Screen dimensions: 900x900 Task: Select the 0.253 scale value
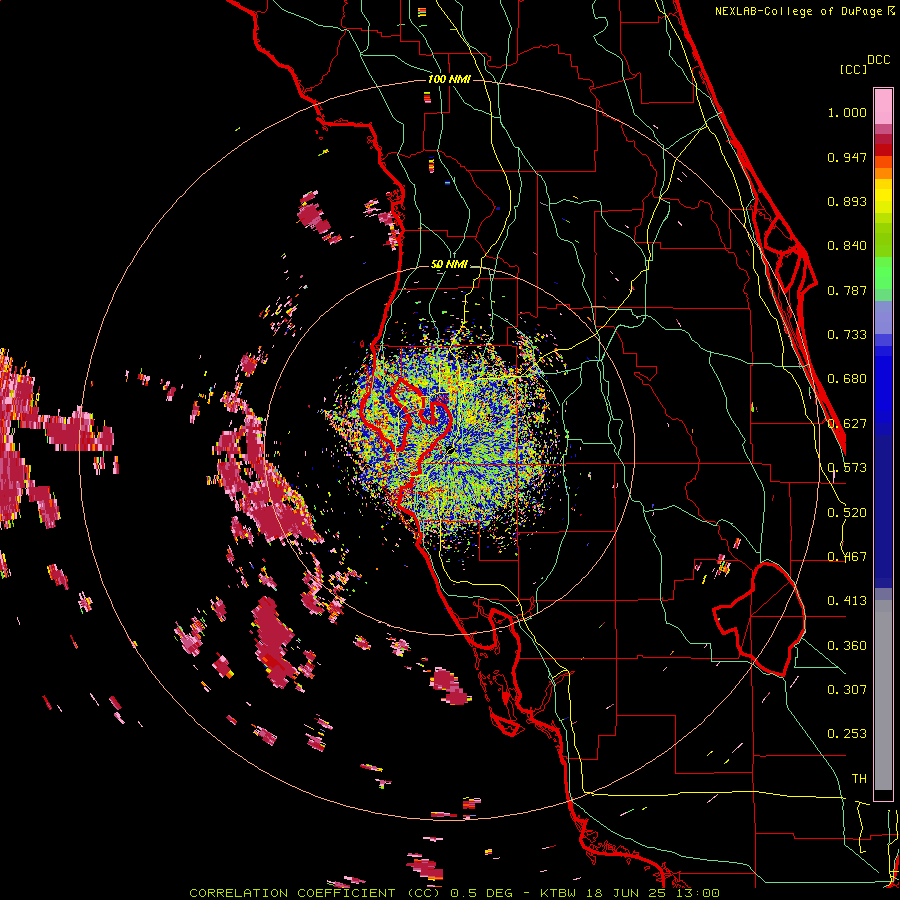(847, 734)
